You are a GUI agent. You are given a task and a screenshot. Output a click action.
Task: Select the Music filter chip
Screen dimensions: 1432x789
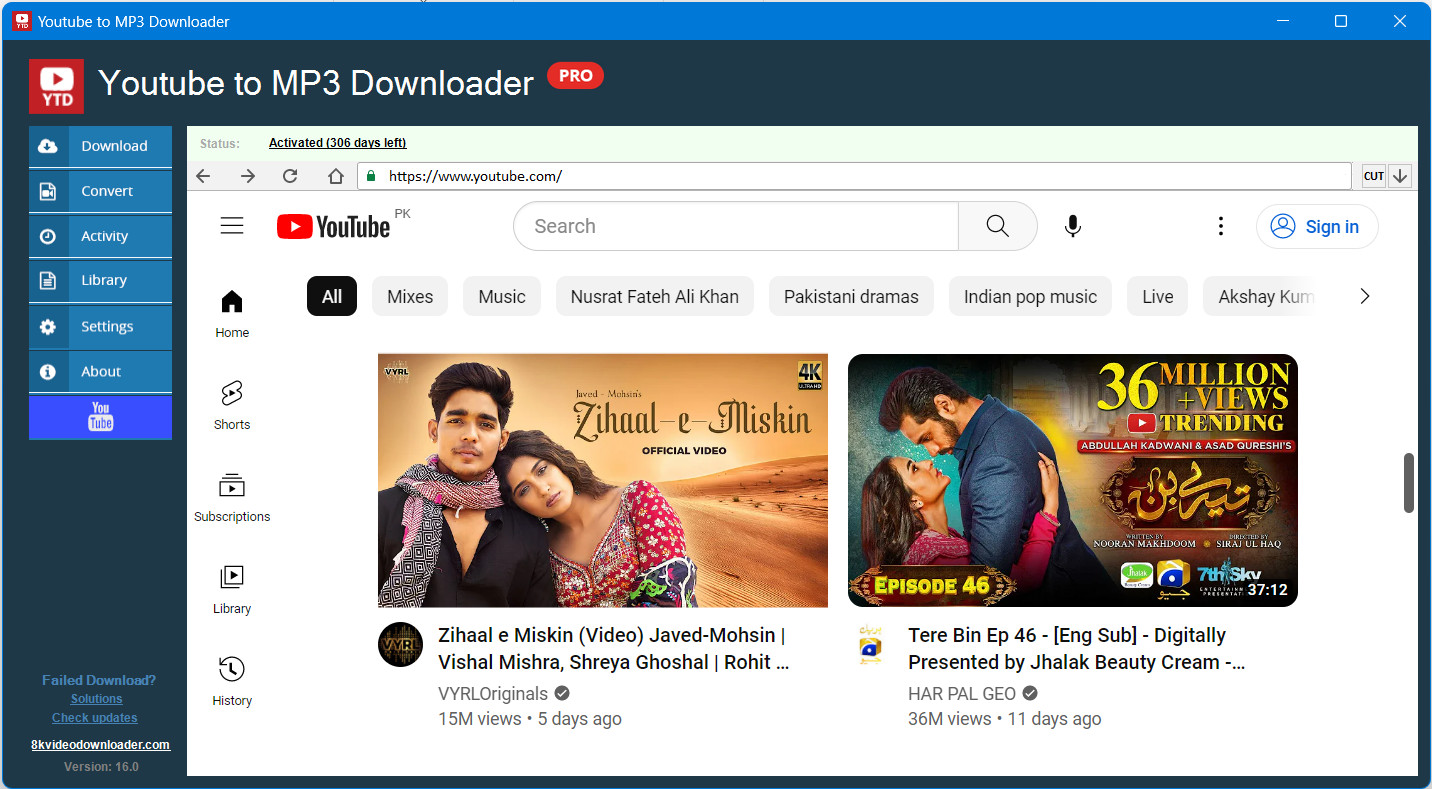pos(502,296)
